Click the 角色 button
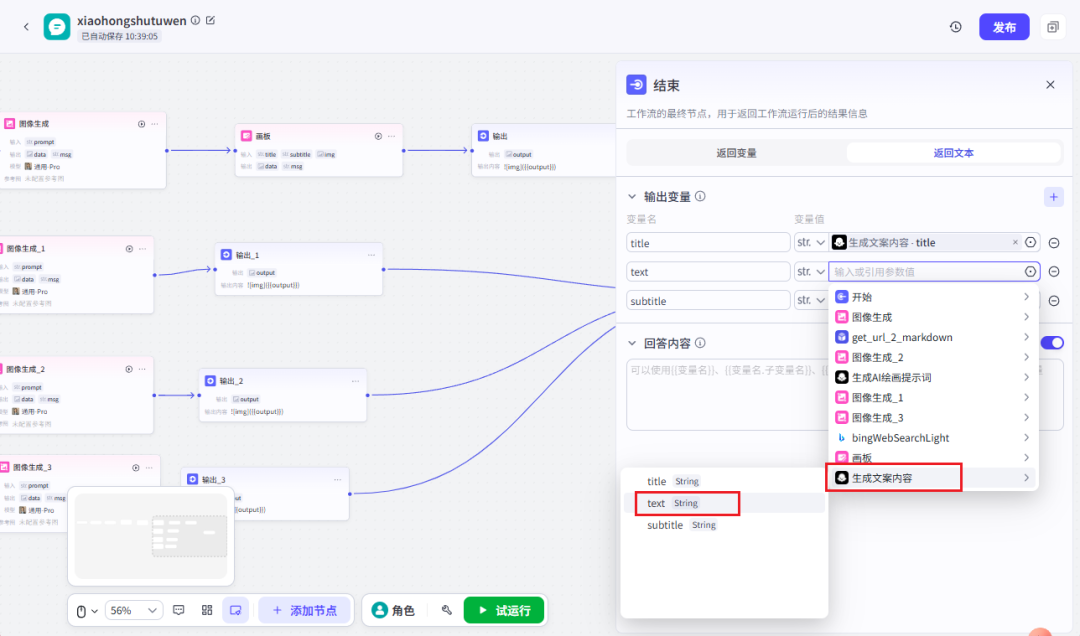This screenshot has width=1080, height=636. pos(393,611)
